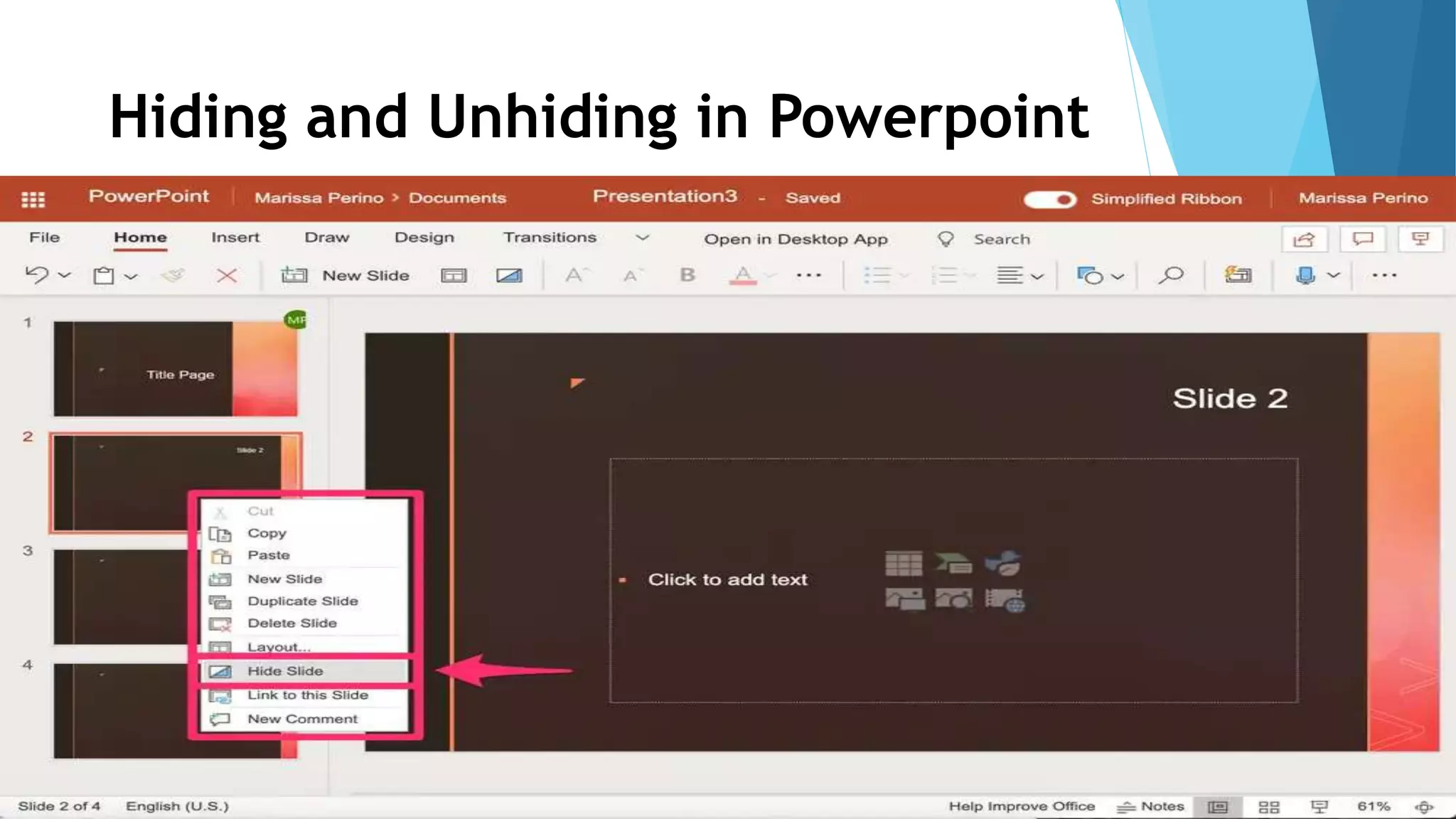Click the Search box in ribbon
The width and height of the screenshot is (1456, 819).
tap(984, 240)
